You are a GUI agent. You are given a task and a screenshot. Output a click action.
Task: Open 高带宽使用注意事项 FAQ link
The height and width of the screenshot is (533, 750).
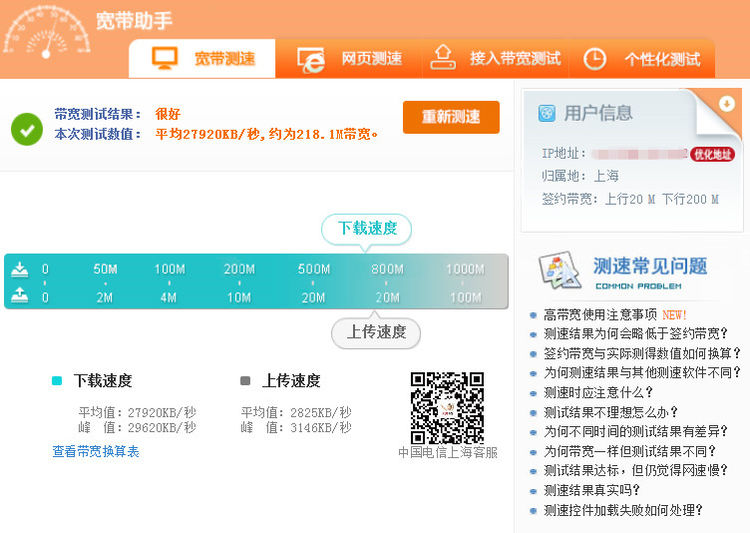pos(600,315)
